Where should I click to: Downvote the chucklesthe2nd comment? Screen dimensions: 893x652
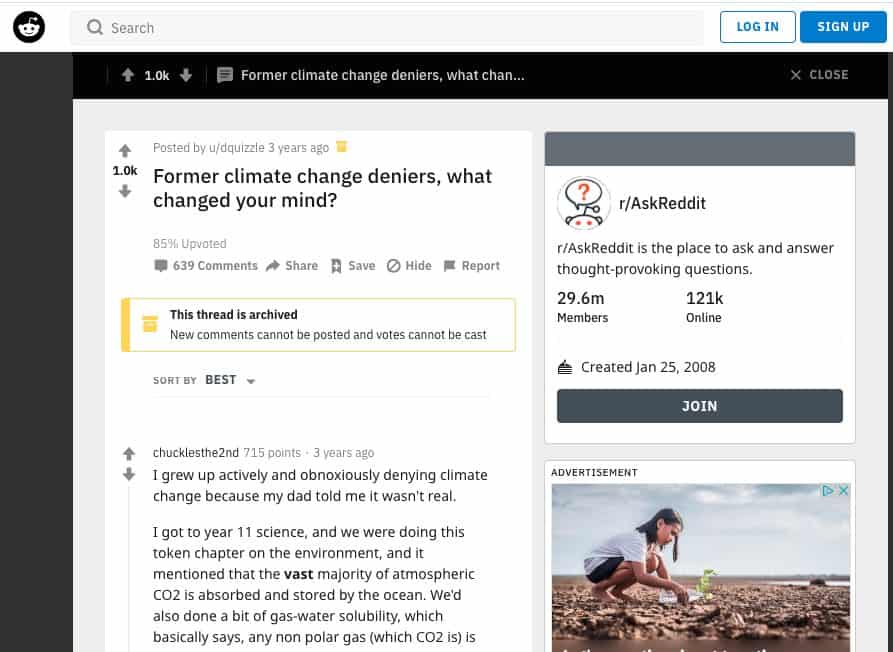point(129,475)
